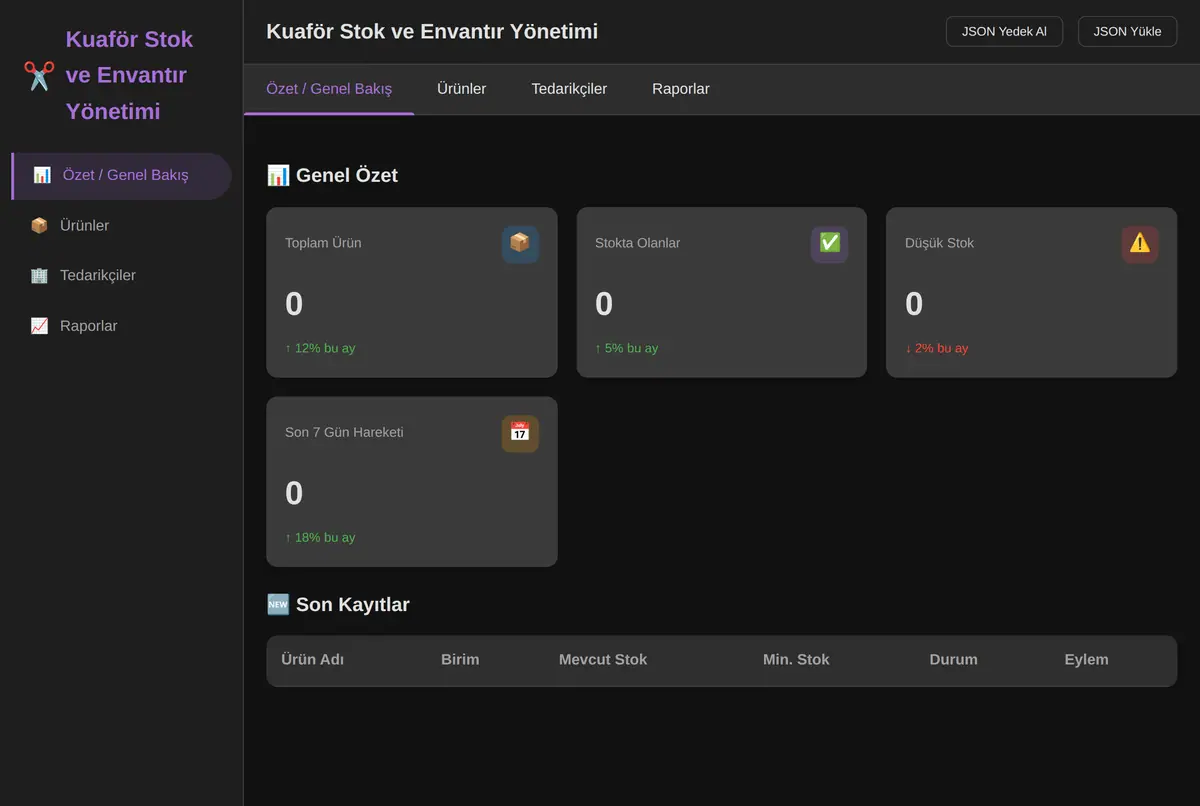This screenshot has width=1200, height=806.
Task: Click the Ürün Adı column header
Action: 313,660
